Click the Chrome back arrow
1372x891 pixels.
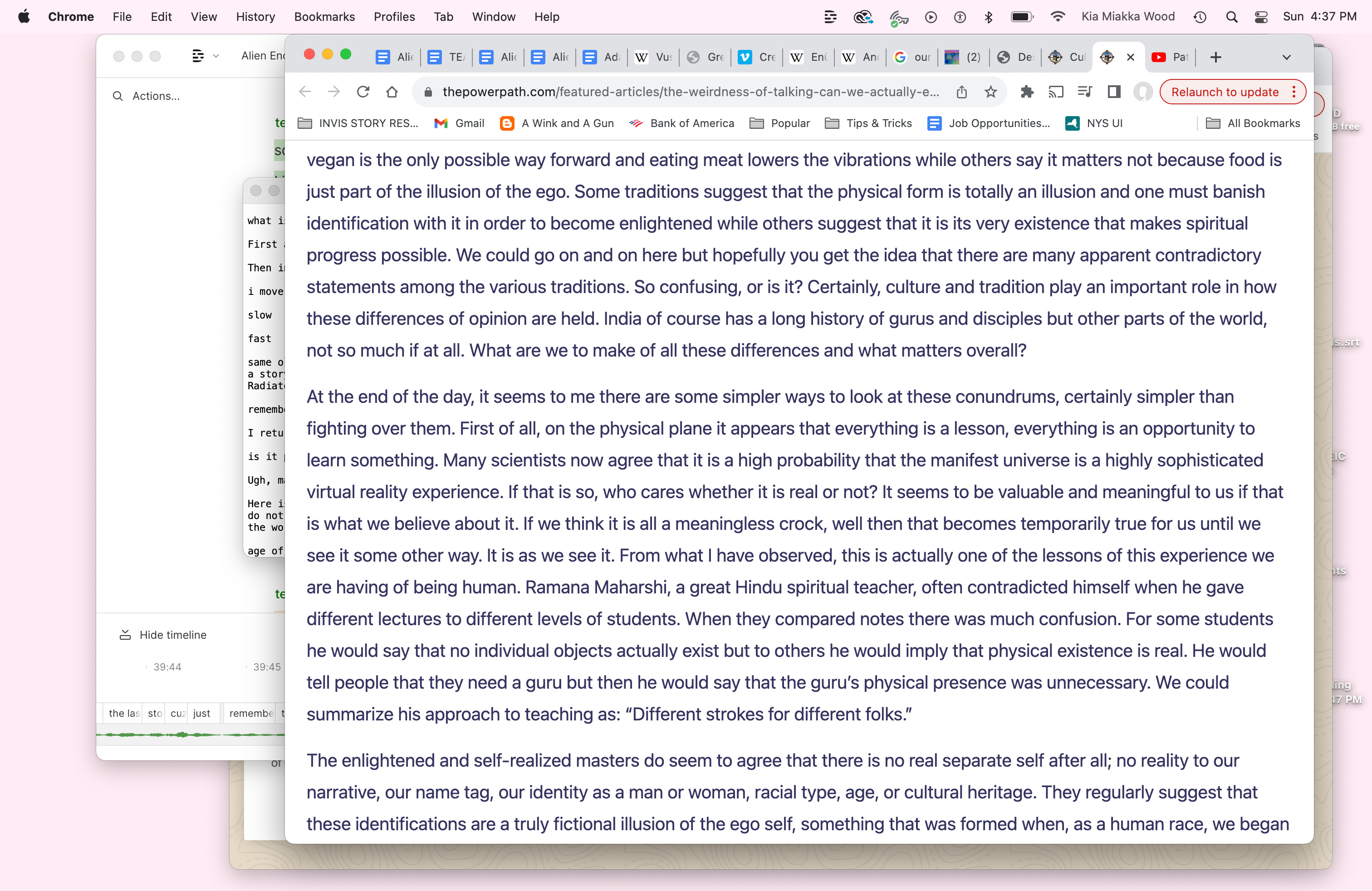(305, 92)
